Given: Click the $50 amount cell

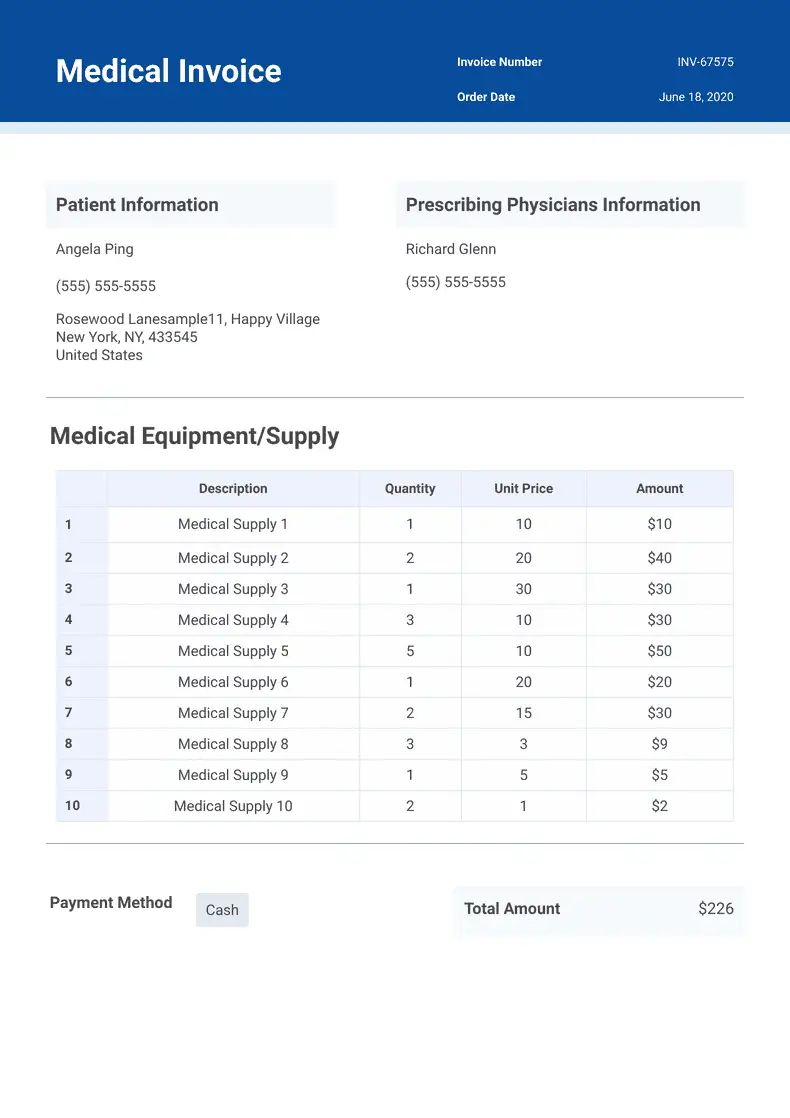Looking at the screenshot, I should 660,651.
